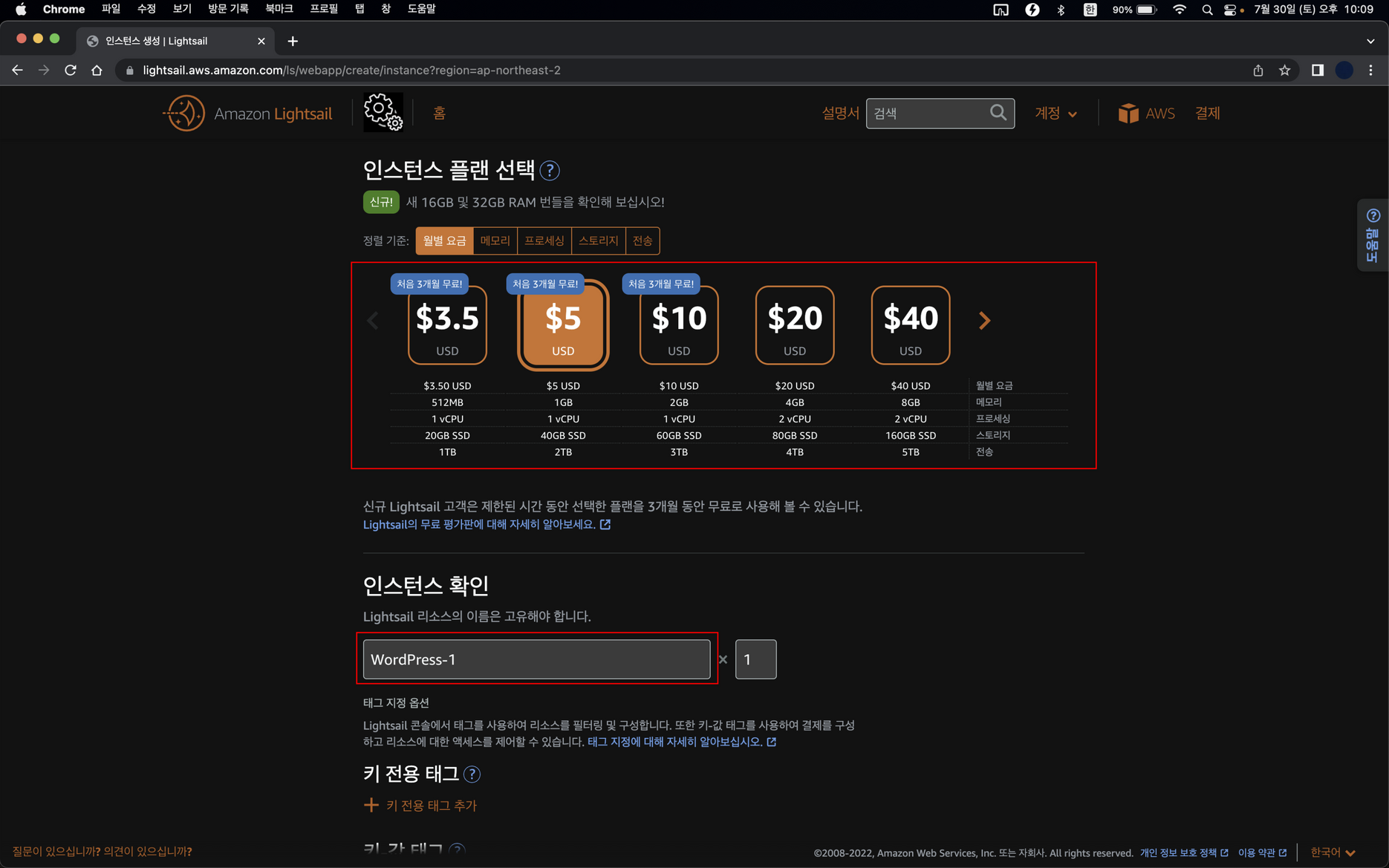Screen dimensions: 1389x868
Task: Open the 결제 link
Action: (x=1208, y=114)
